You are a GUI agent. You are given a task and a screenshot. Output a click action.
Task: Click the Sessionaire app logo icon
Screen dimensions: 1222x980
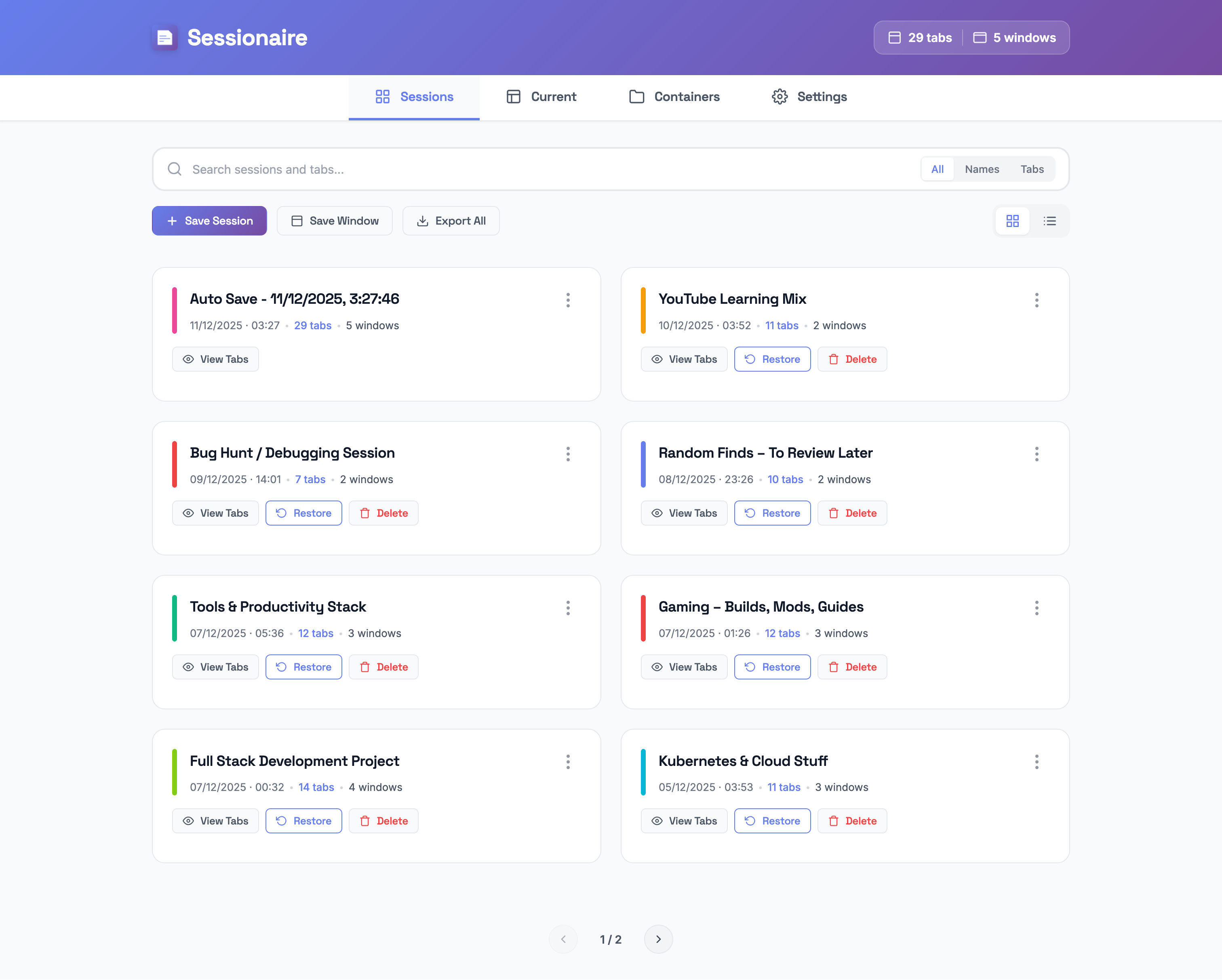point(164,38)
